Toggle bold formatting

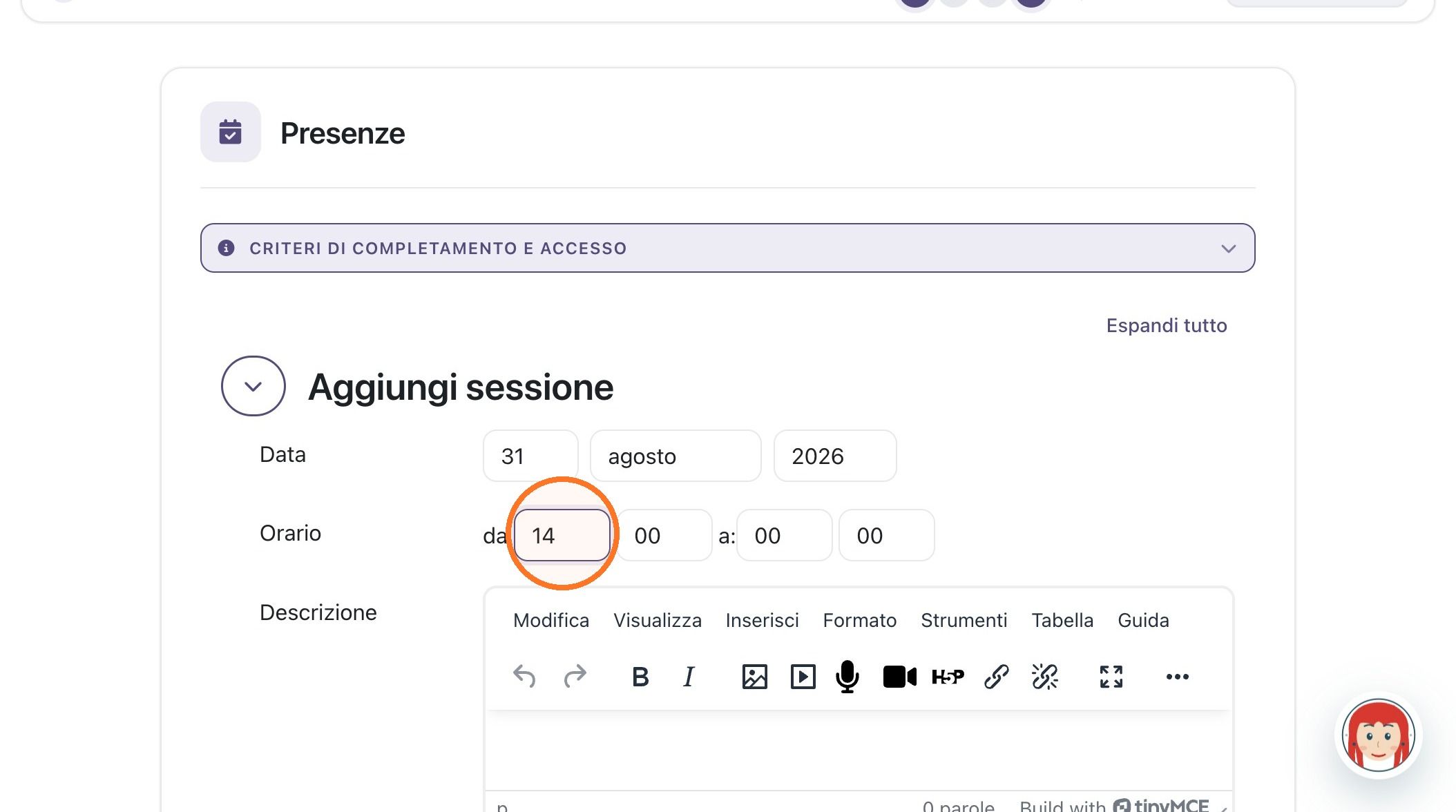[640, 676]
